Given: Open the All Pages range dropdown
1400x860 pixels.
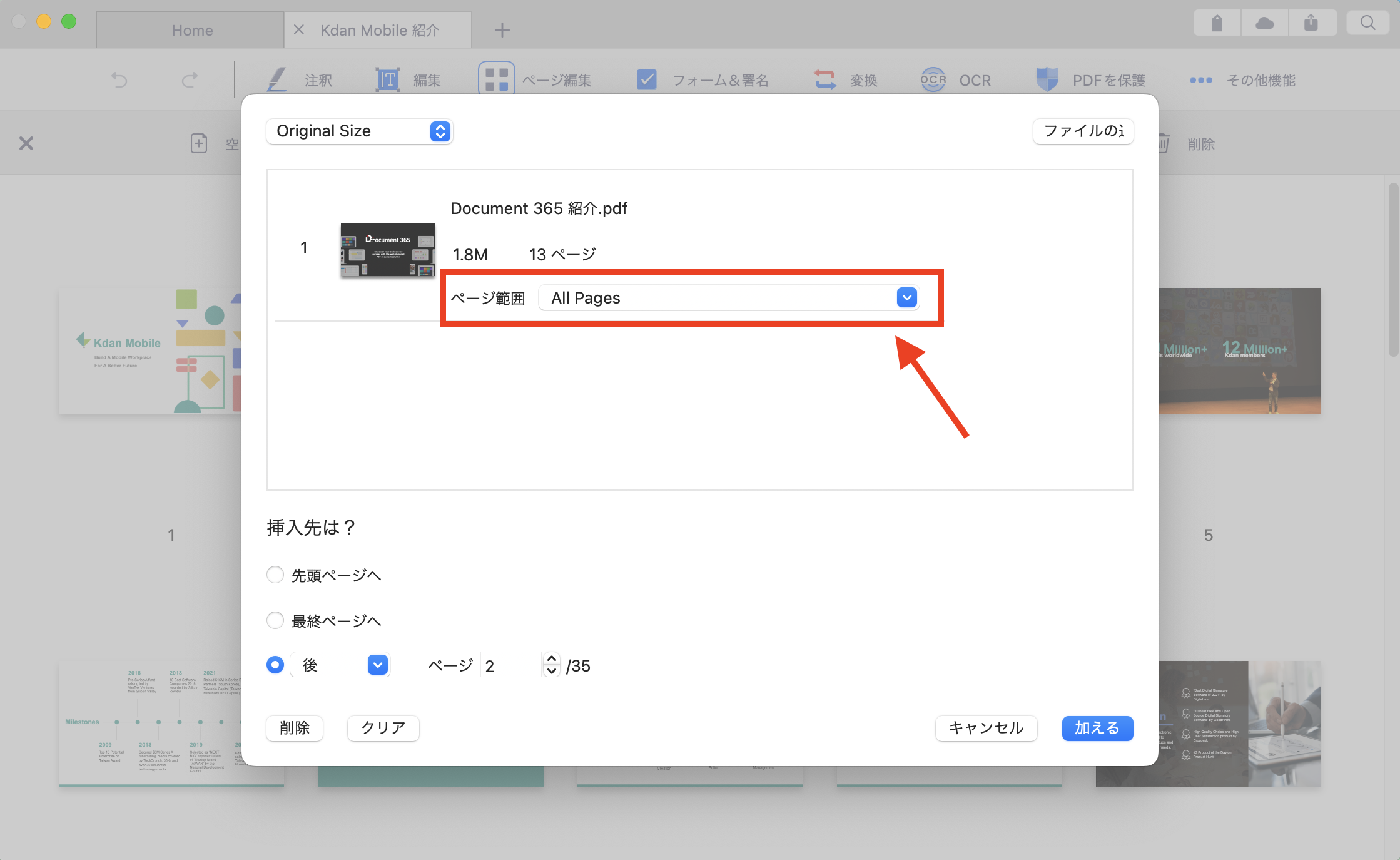Looking at the screenshot, I should coord(729,297).
